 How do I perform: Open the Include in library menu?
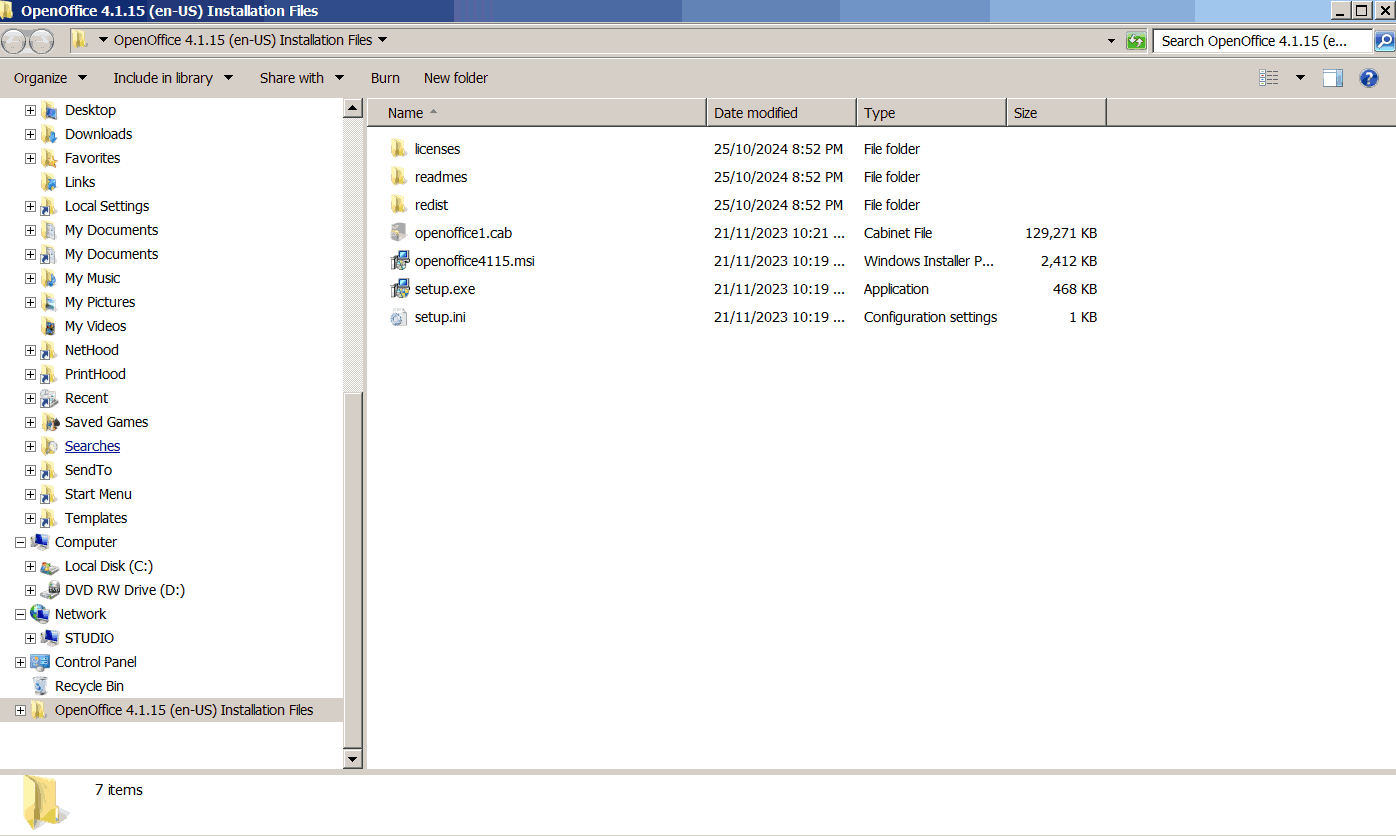coord(173,78)
